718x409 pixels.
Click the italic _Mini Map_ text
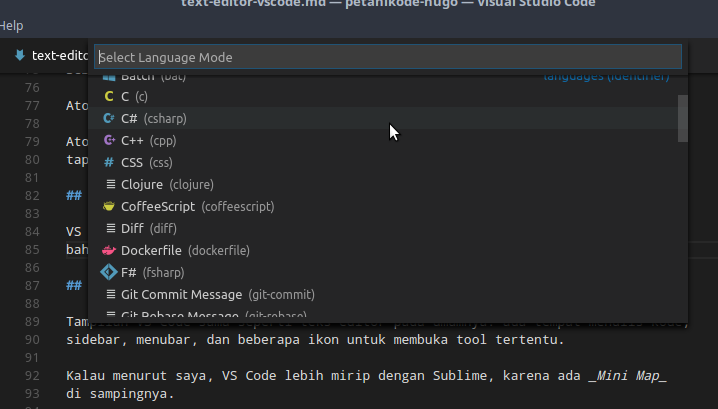pos(627,376)
